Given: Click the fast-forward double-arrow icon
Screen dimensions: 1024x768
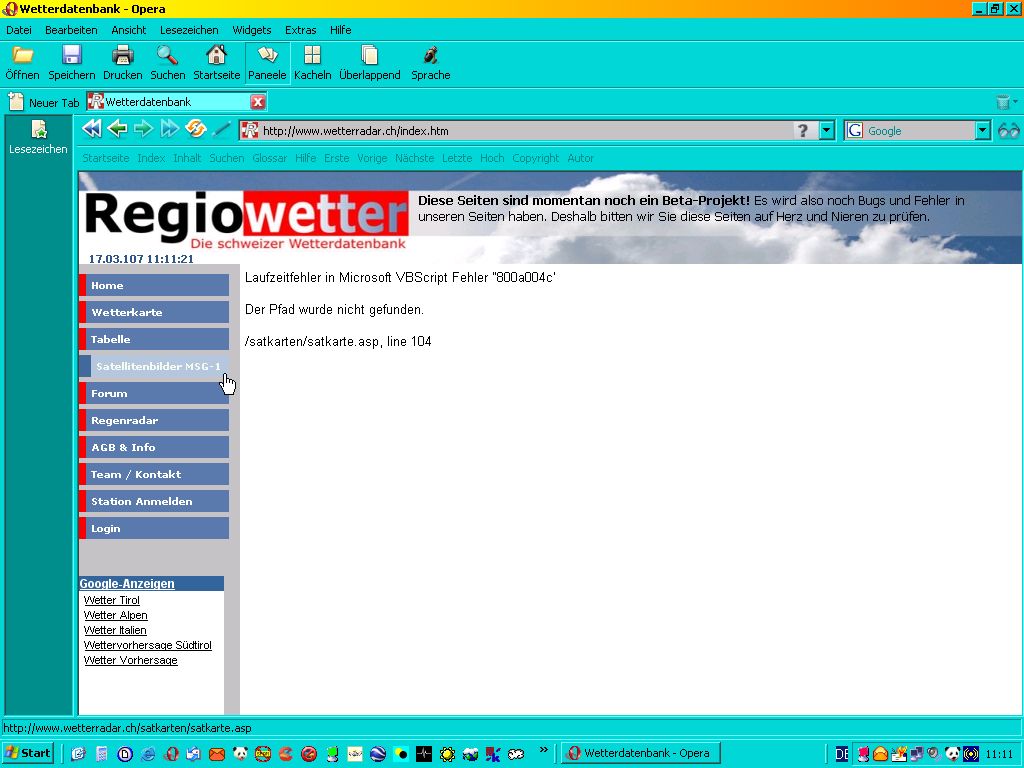Looking at the screenshot, I should click(170, 129).
